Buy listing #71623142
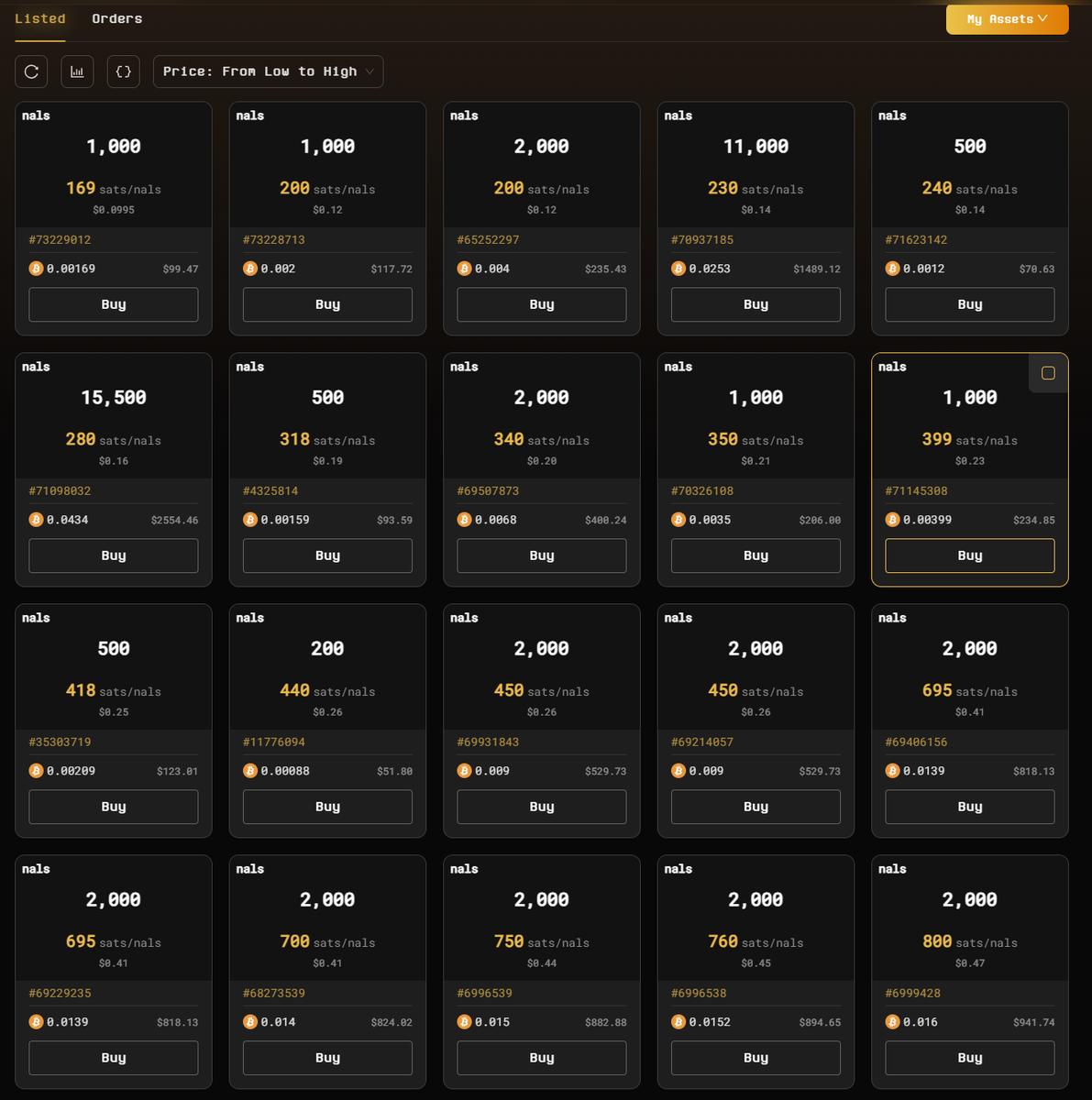 click(x=970, y=304)
